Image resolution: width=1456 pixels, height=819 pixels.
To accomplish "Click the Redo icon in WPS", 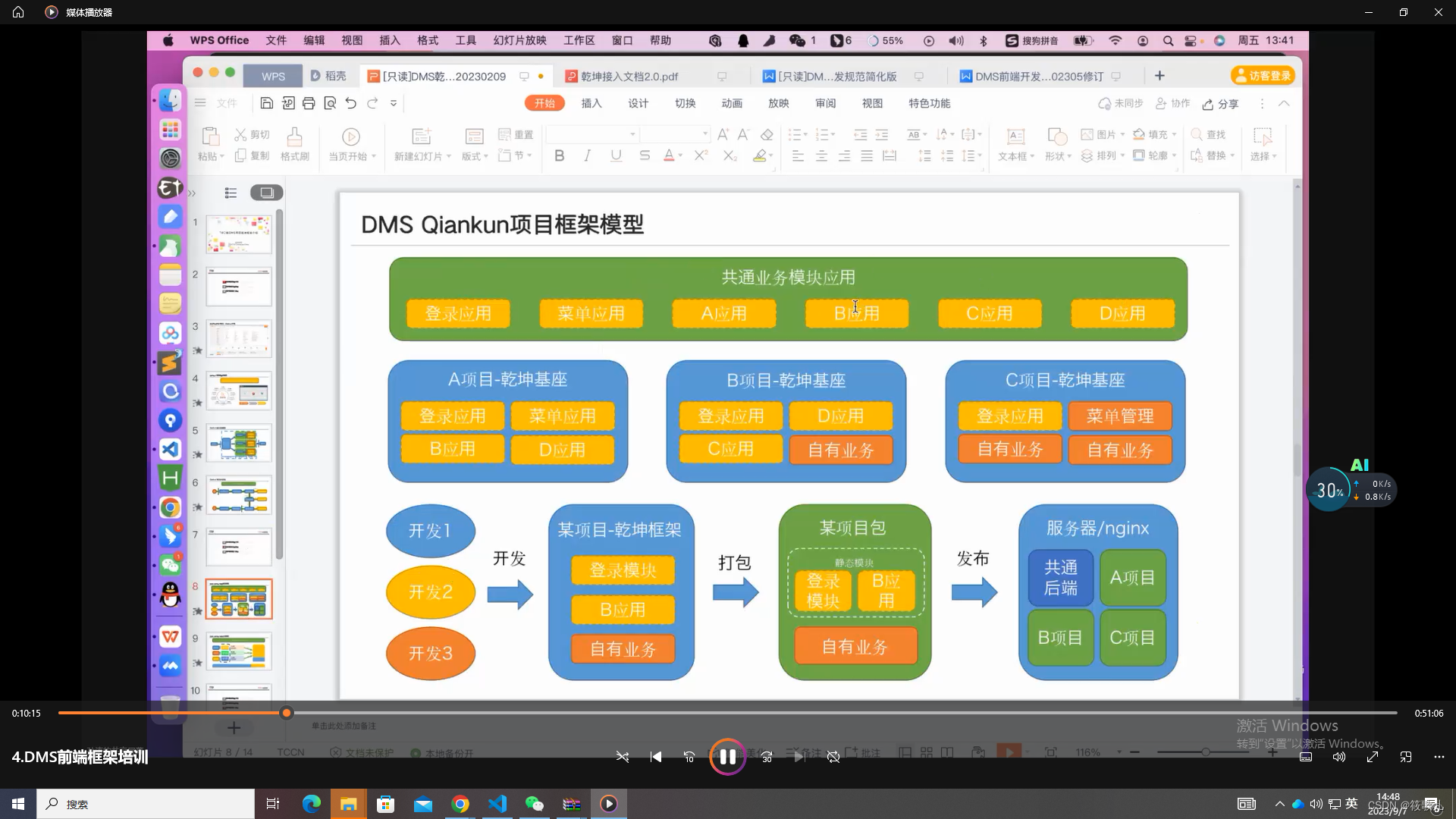I will tap(372, 103).
